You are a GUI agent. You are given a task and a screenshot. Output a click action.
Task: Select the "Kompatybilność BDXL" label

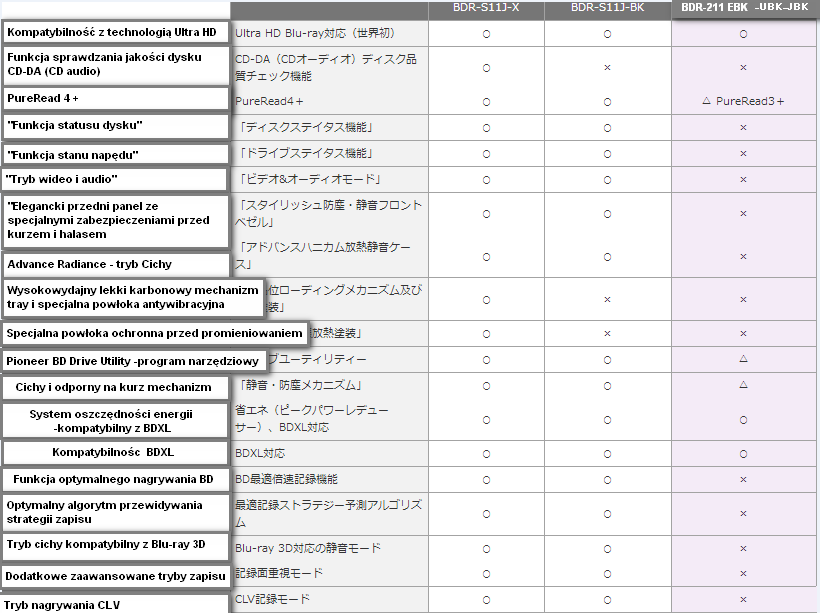pyautogui.click(x=116, y=452)
